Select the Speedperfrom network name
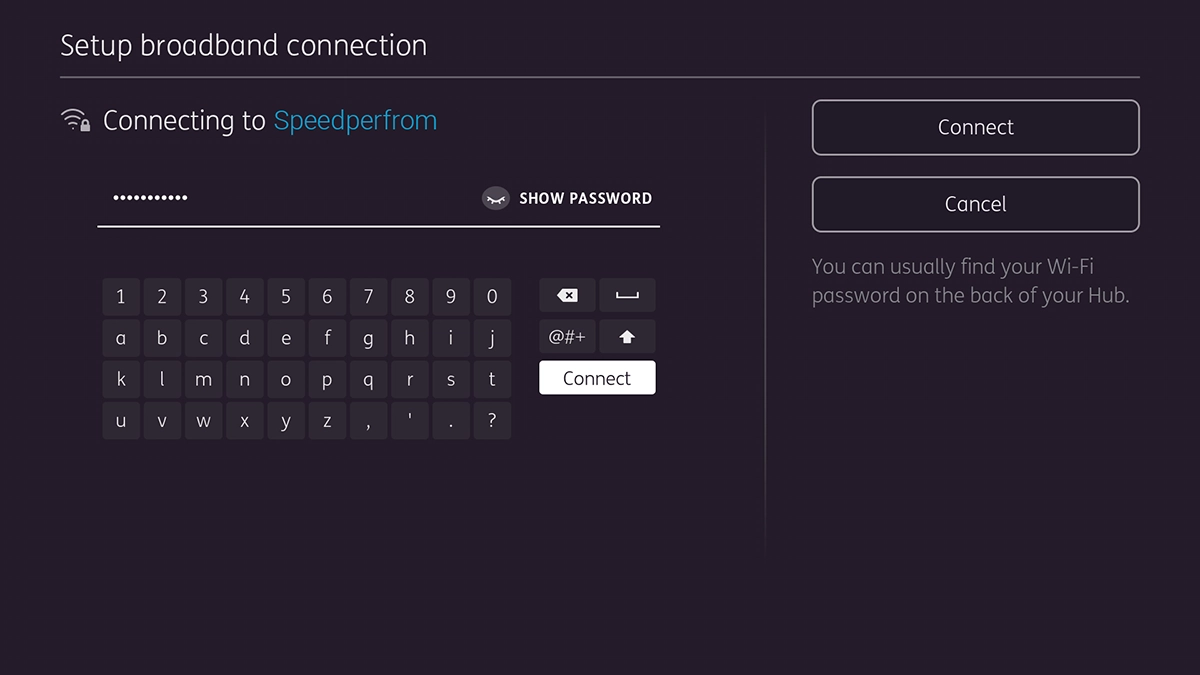 [x=355, y=120]
